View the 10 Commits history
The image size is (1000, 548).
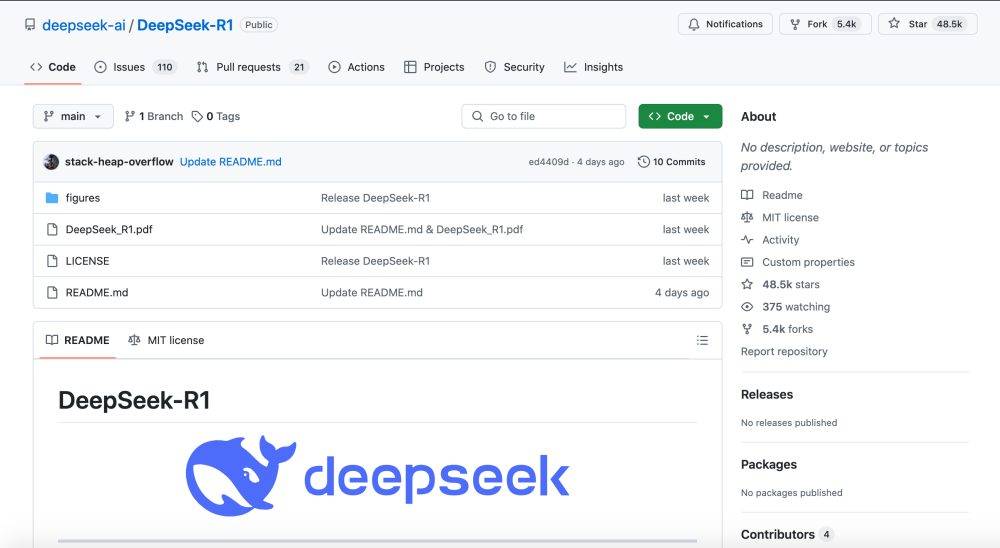pos(672,162)
